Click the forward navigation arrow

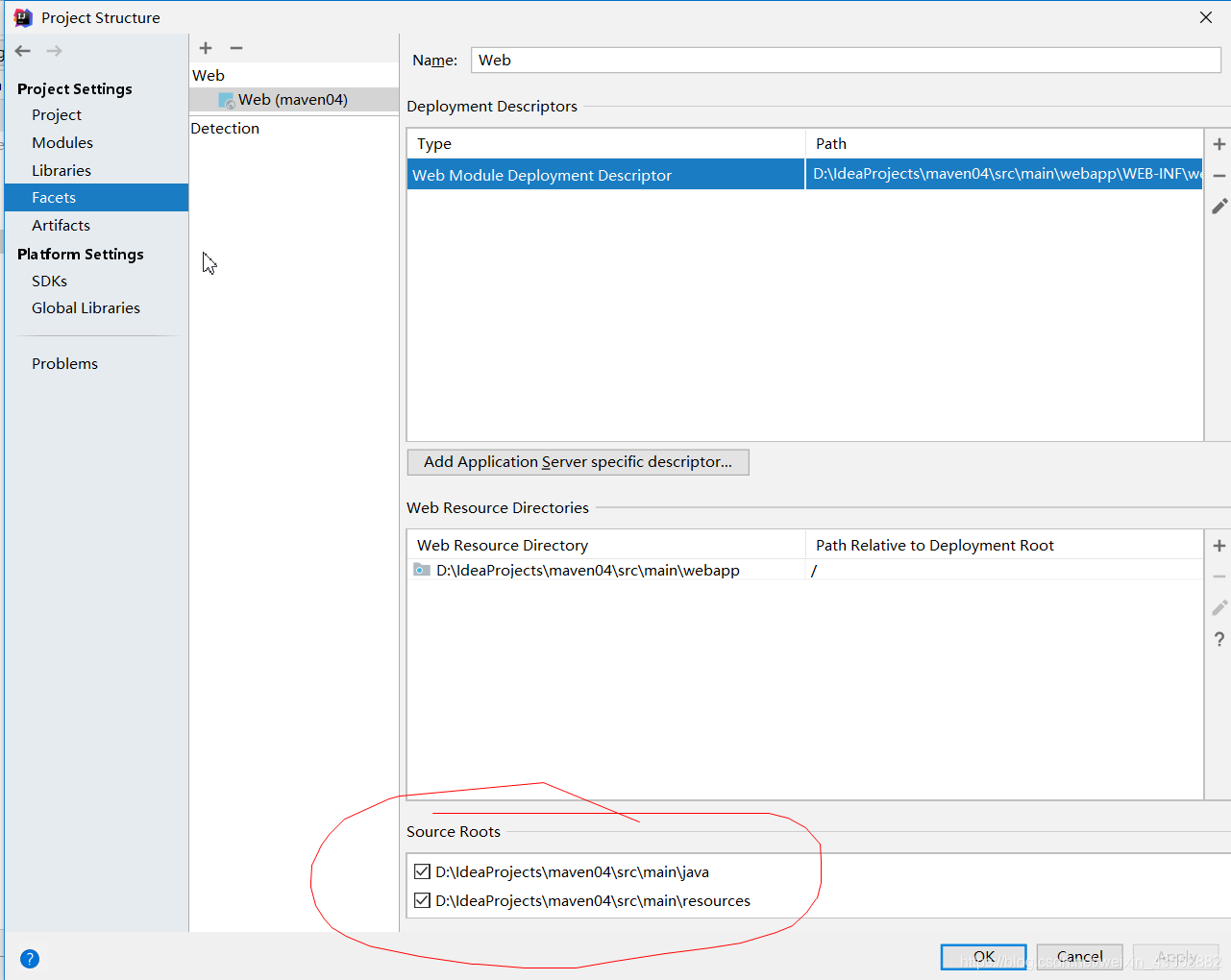(55, 51)
